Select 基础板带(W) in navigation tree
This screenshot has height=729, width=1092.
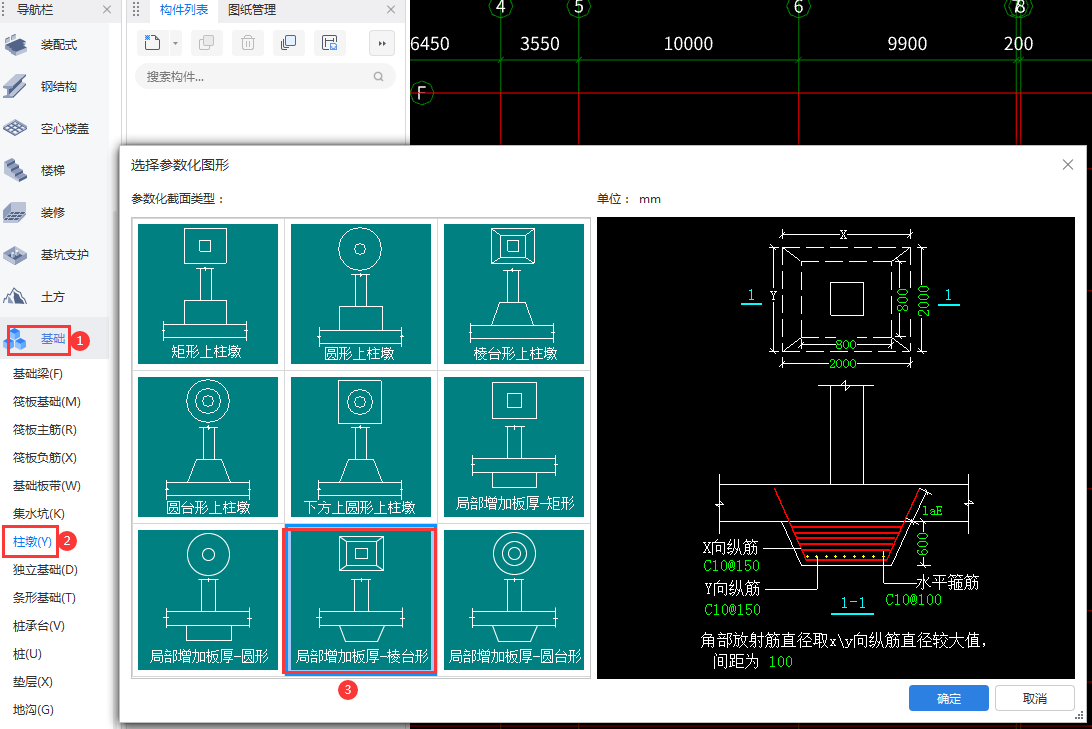pos(47,485)
